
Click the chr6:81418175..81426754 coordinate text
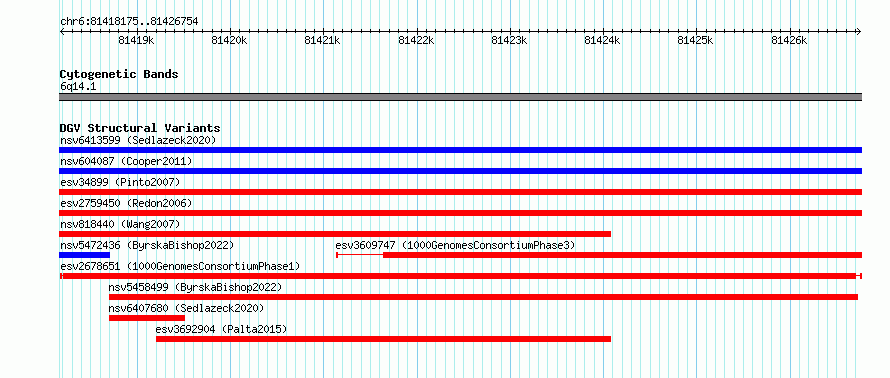coord(129,22)
